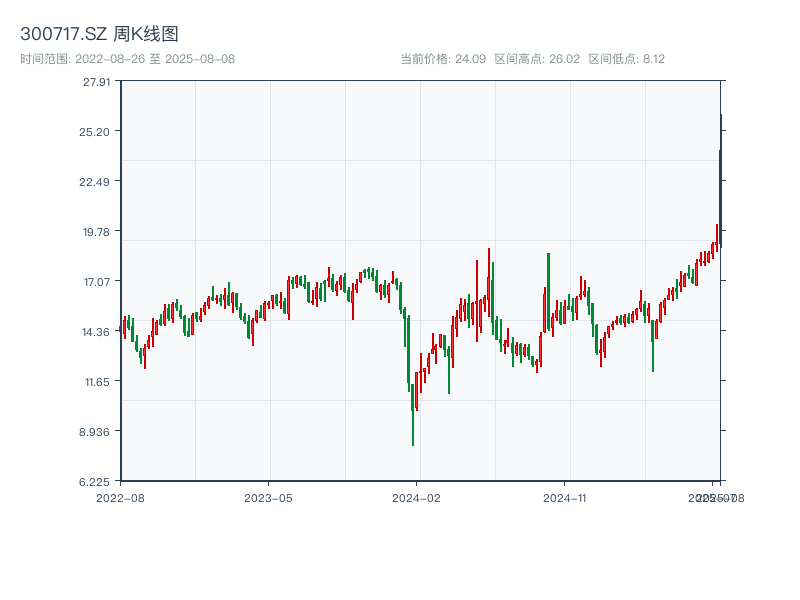This screenshot has height=600, width=800.
Task: Click the tallest latest candle at right edge
Action: [720, 180]
